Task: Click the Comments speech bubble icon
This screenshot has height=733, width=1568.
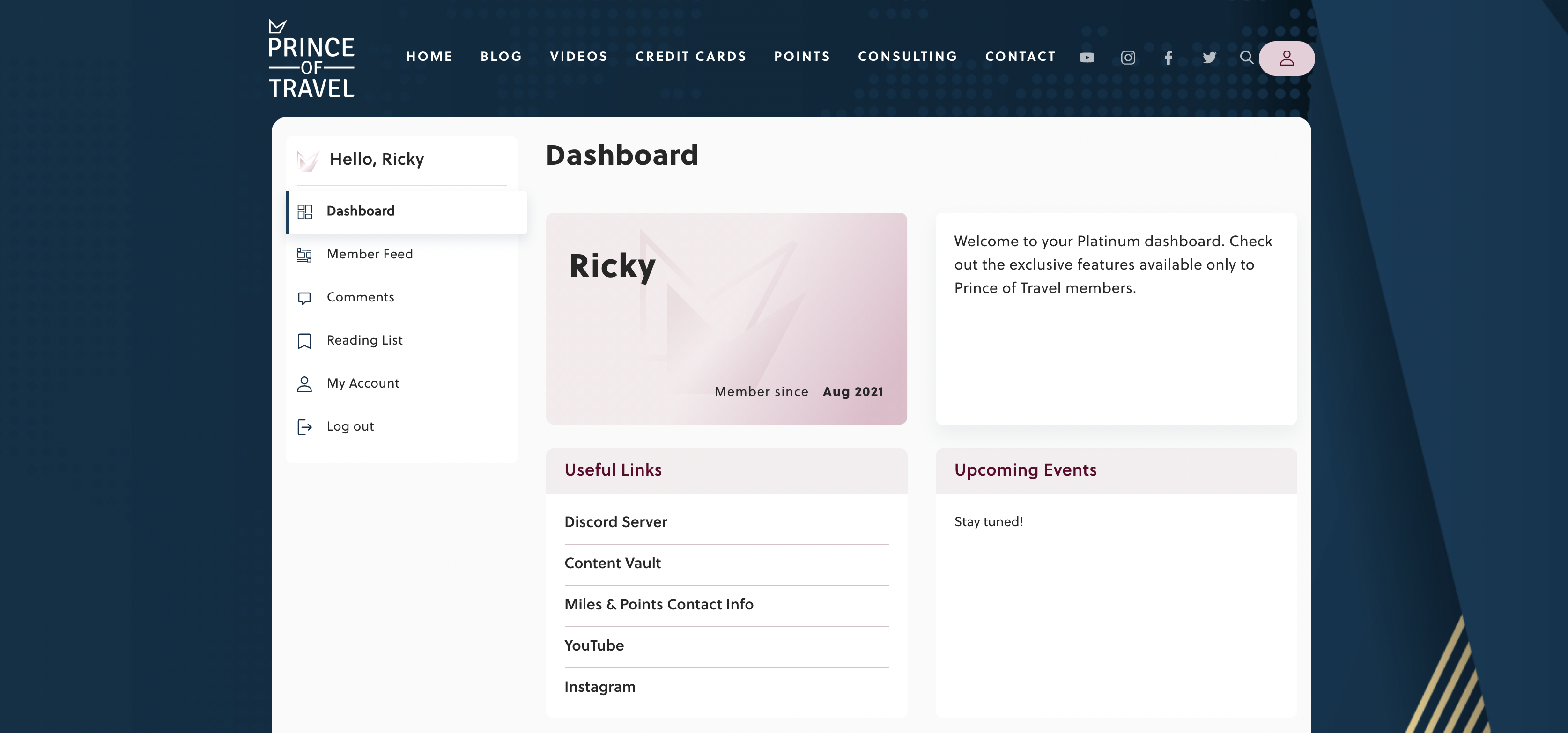Action: coord(304,298)
